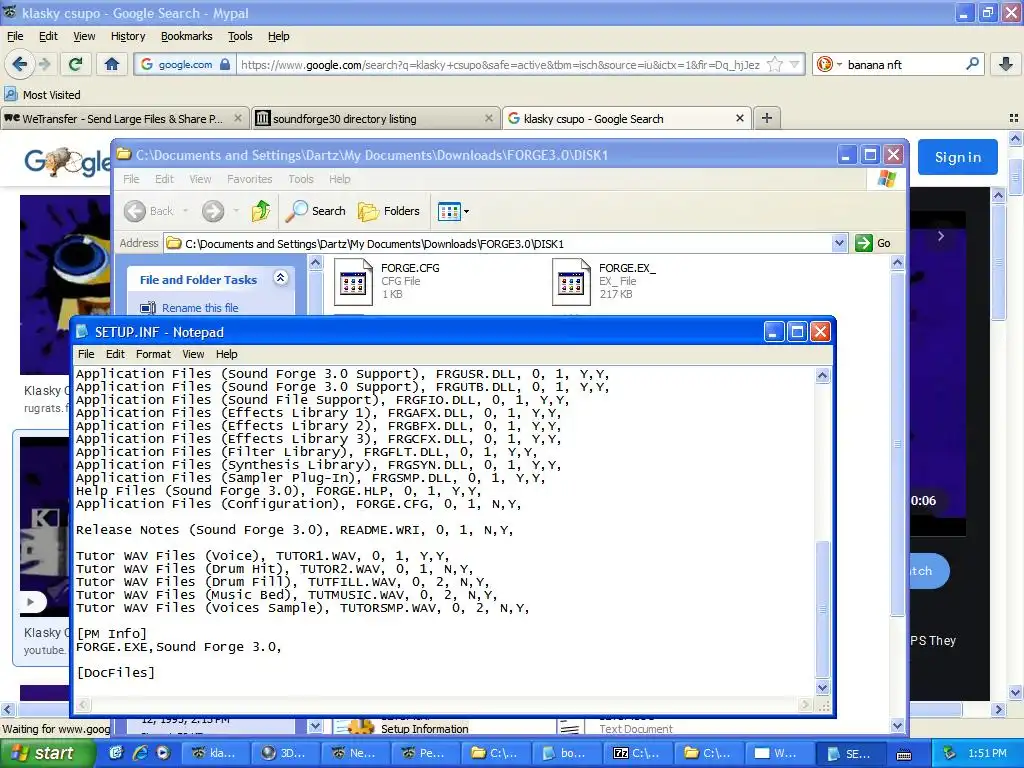The image size is (1024, 768).
Task: Select the FORGE.CFG file icon
Action: pyautogui.click(x=353, y=282)
